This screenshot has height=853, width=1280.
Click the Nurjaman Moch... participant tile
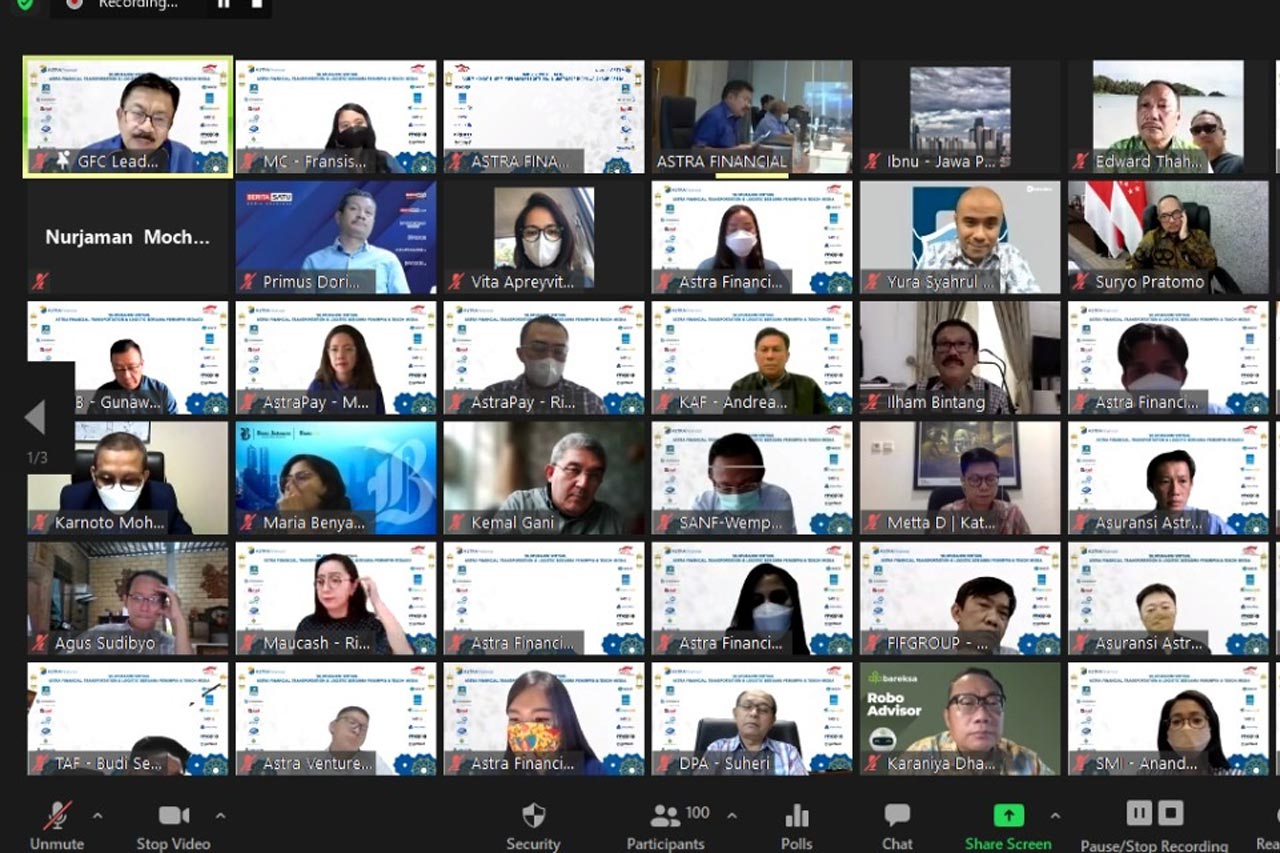pyautogui.click(x=128, y=237)
